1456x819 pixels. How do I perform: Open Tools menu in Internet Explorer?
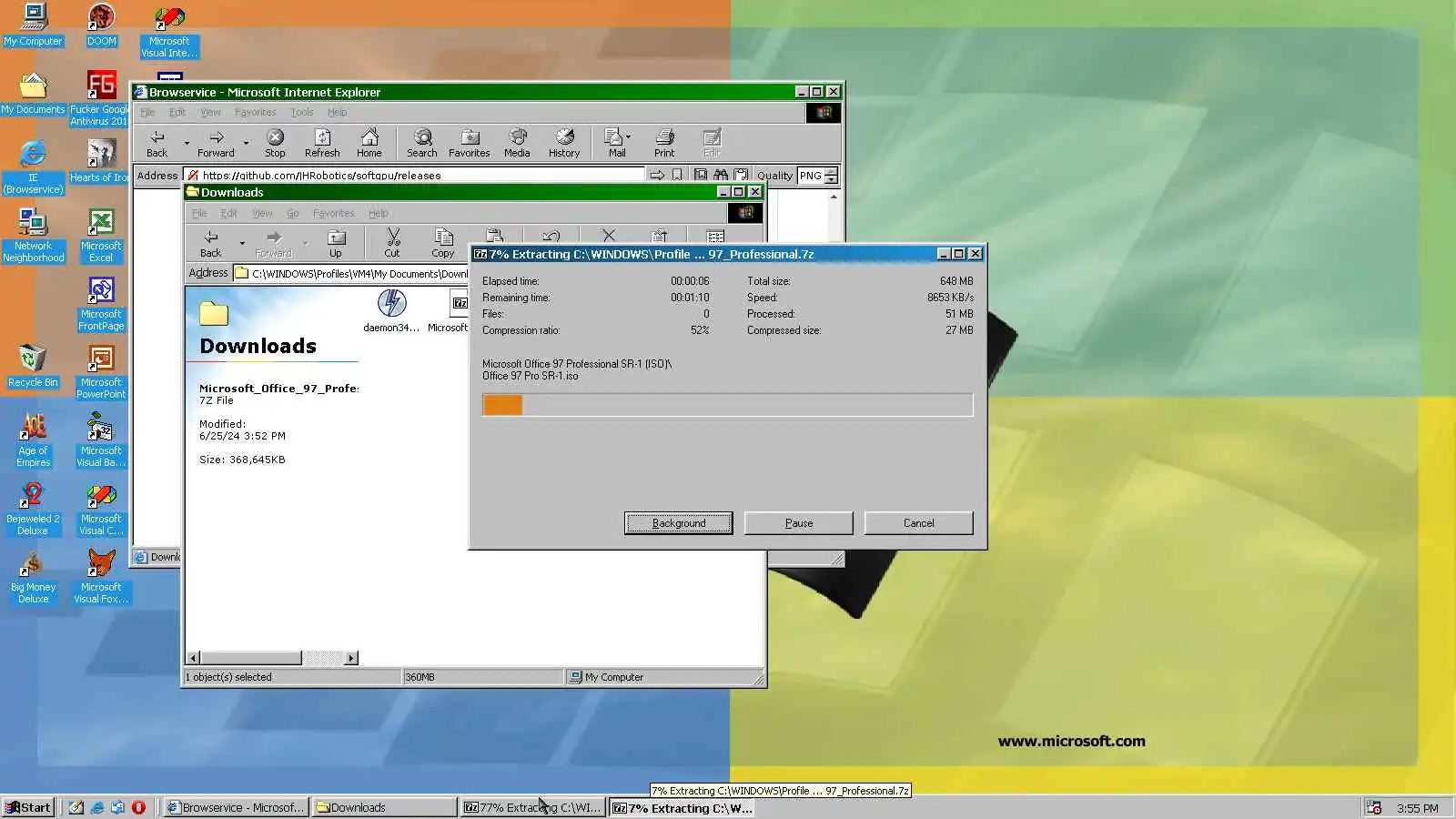coord(302,112)
